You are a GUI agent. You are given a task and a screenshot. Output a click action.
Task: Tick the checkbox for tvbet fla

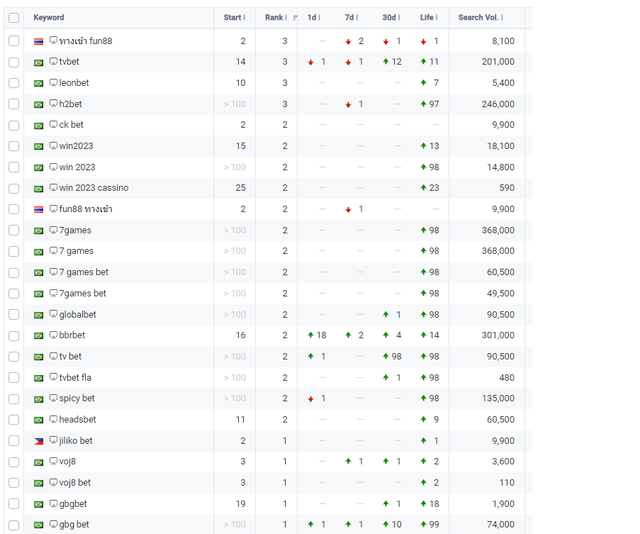click(13, 378)
